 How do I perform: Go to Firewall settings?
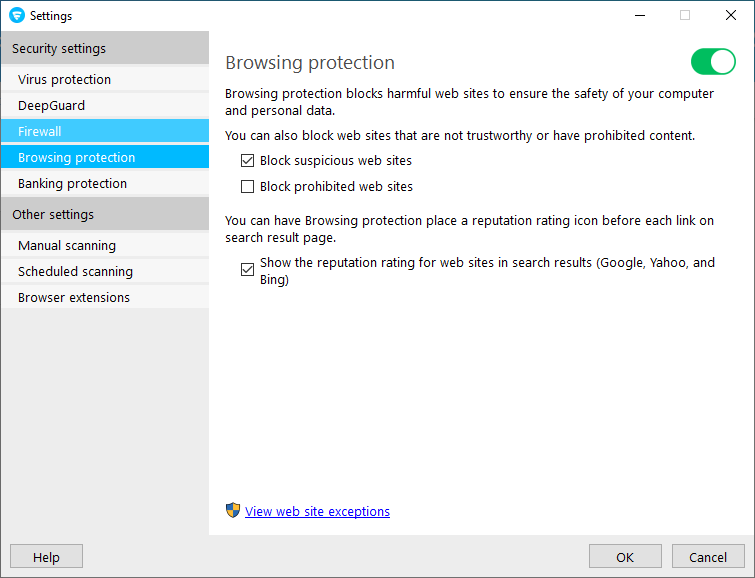[40, 132]
